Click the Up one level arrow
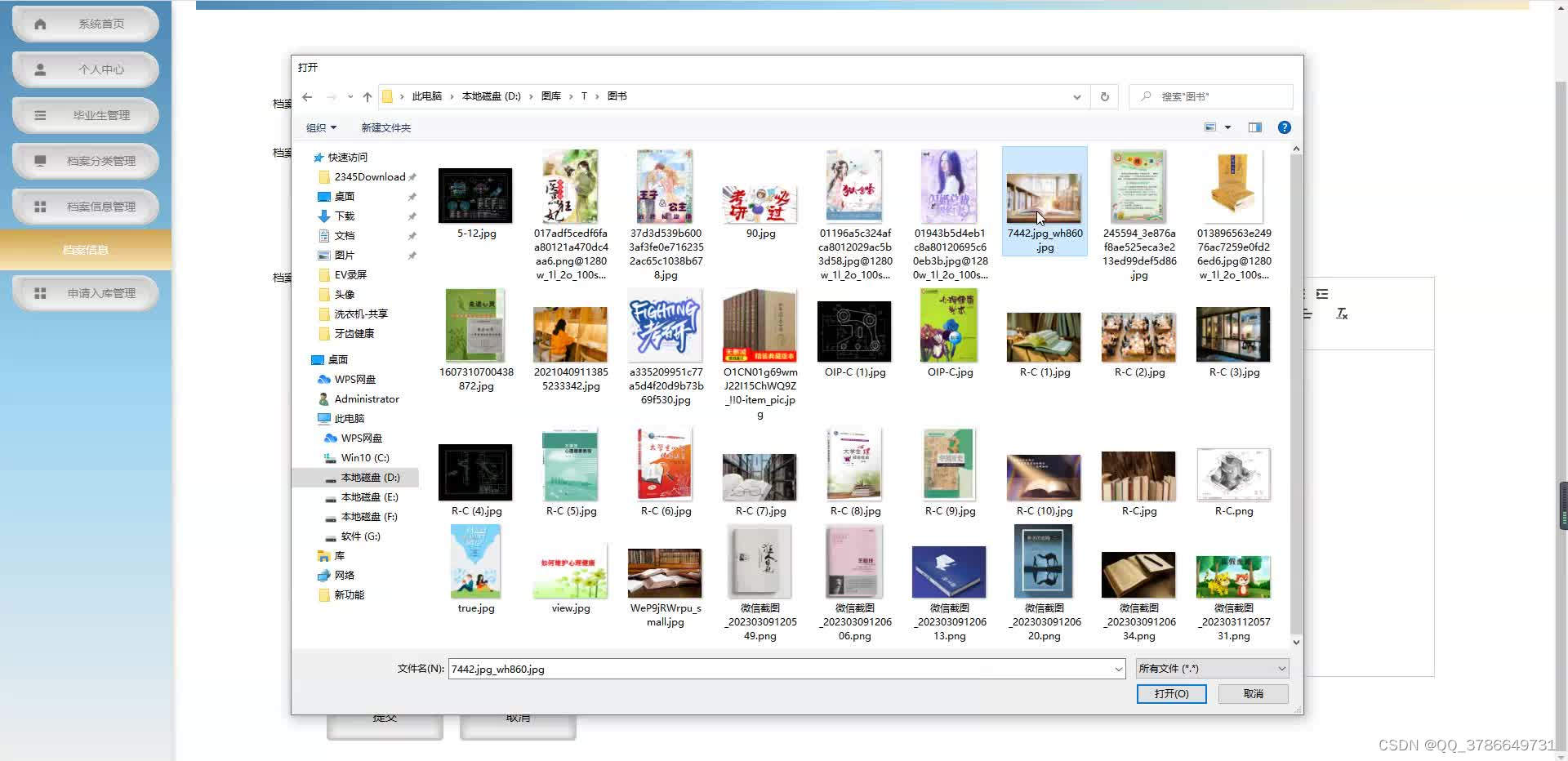The width and height of the screenshot is (1568, 761). click(x=367, y=96)
